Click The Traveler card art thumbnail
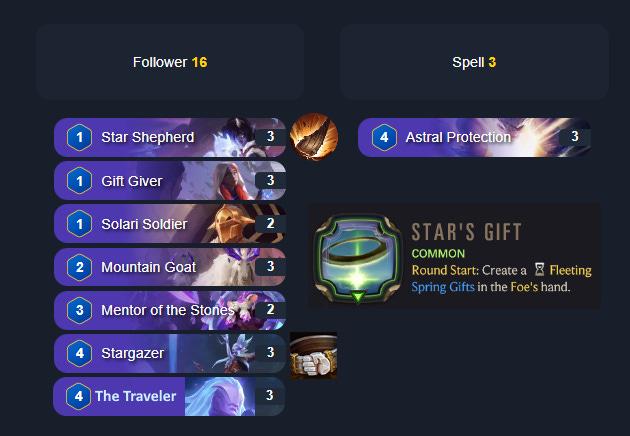The width and height of the screenshot is (630, 436). pos(220,396)
